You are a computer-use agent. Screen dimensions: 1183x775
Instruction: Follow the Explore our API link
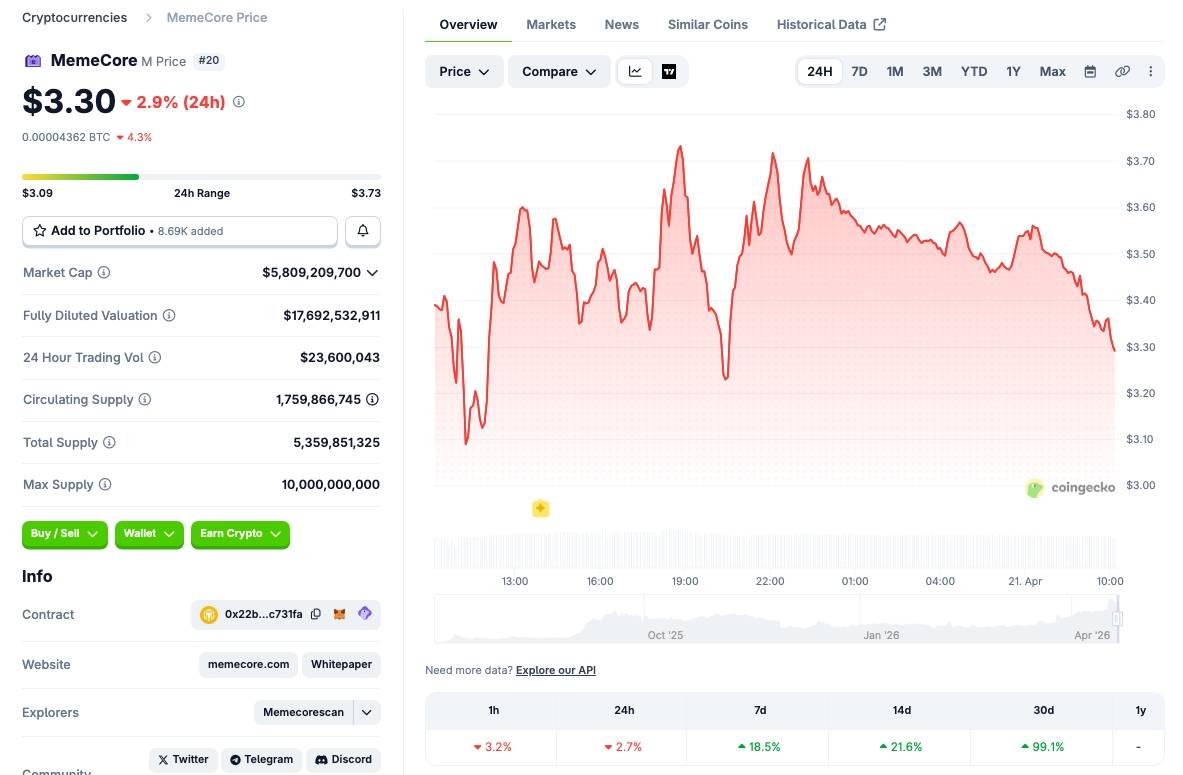[555, 670]
